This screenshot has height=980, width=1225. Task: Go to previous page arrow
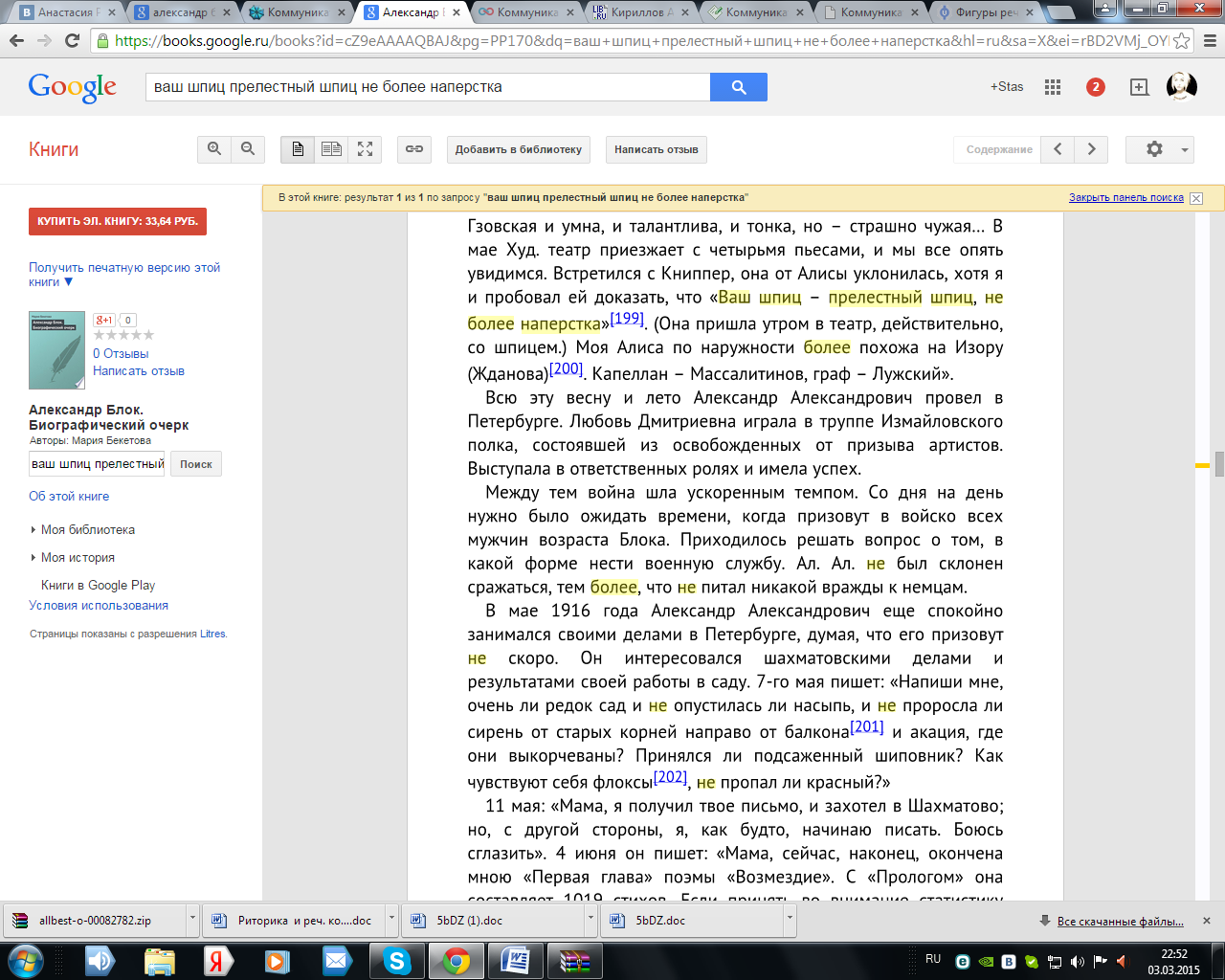[1058, 149]
